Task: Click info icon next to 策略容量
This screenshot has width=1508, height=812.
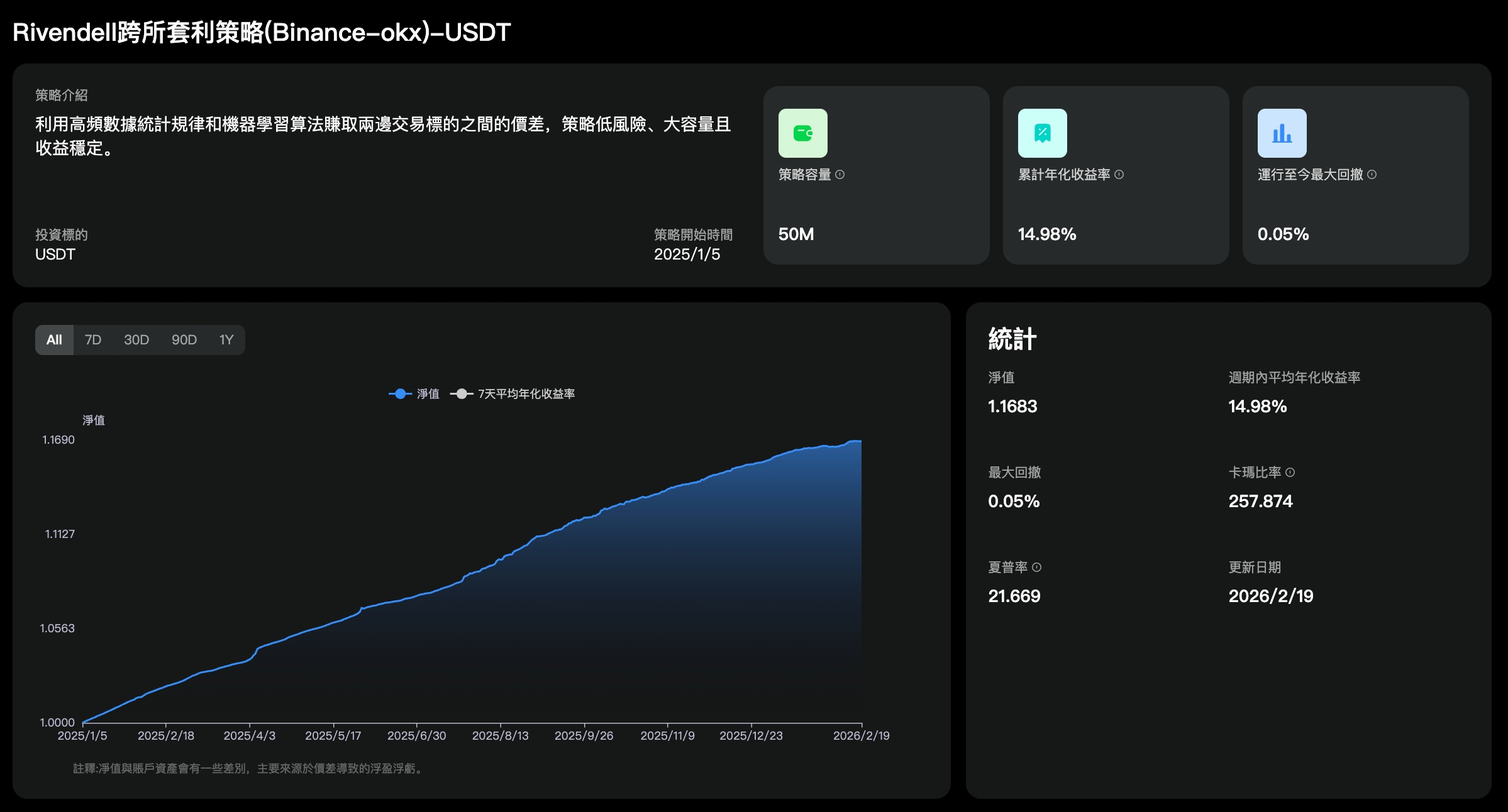Action: [840, 175]
